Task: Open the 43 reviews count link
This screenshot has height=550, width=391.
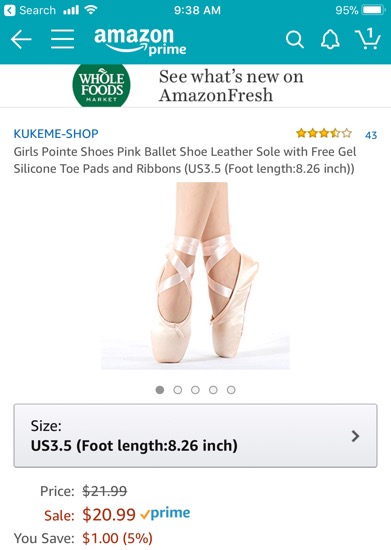Action: click(x=371, y=135)
